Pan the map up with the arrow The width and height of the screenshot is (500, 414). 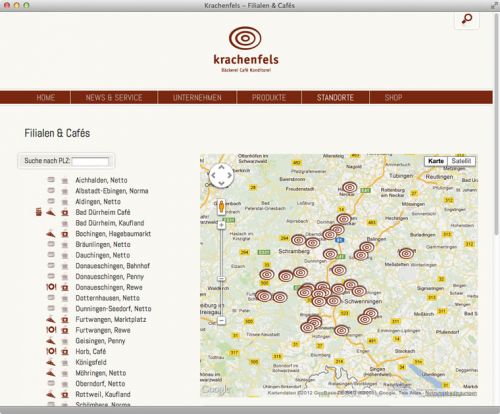pyautogui.click(x=222, y=167)
